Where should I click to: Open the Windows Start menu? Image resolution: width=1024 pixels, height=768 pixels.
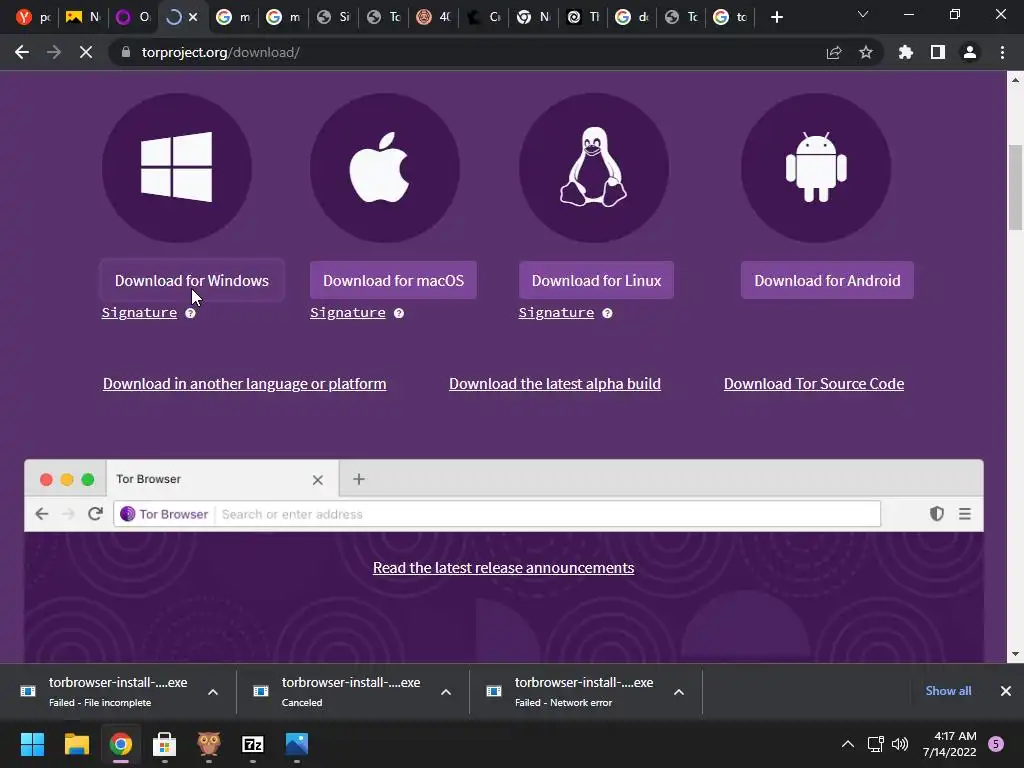[32, 744]
